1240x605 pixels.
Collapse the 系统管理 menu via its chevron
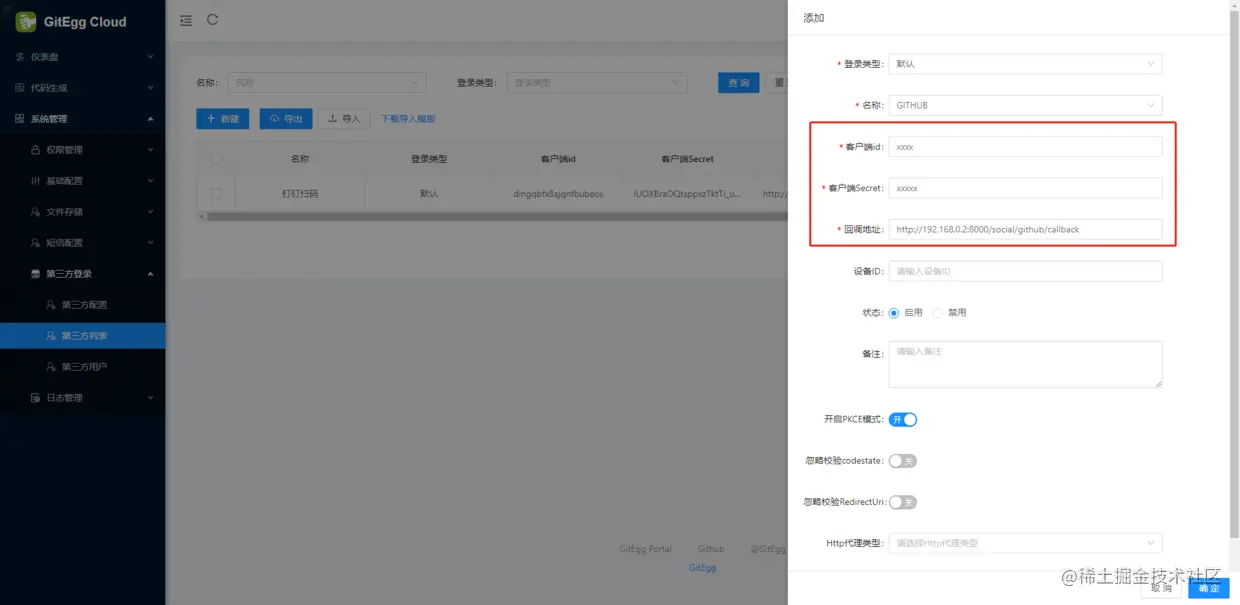tap(151, 119)
